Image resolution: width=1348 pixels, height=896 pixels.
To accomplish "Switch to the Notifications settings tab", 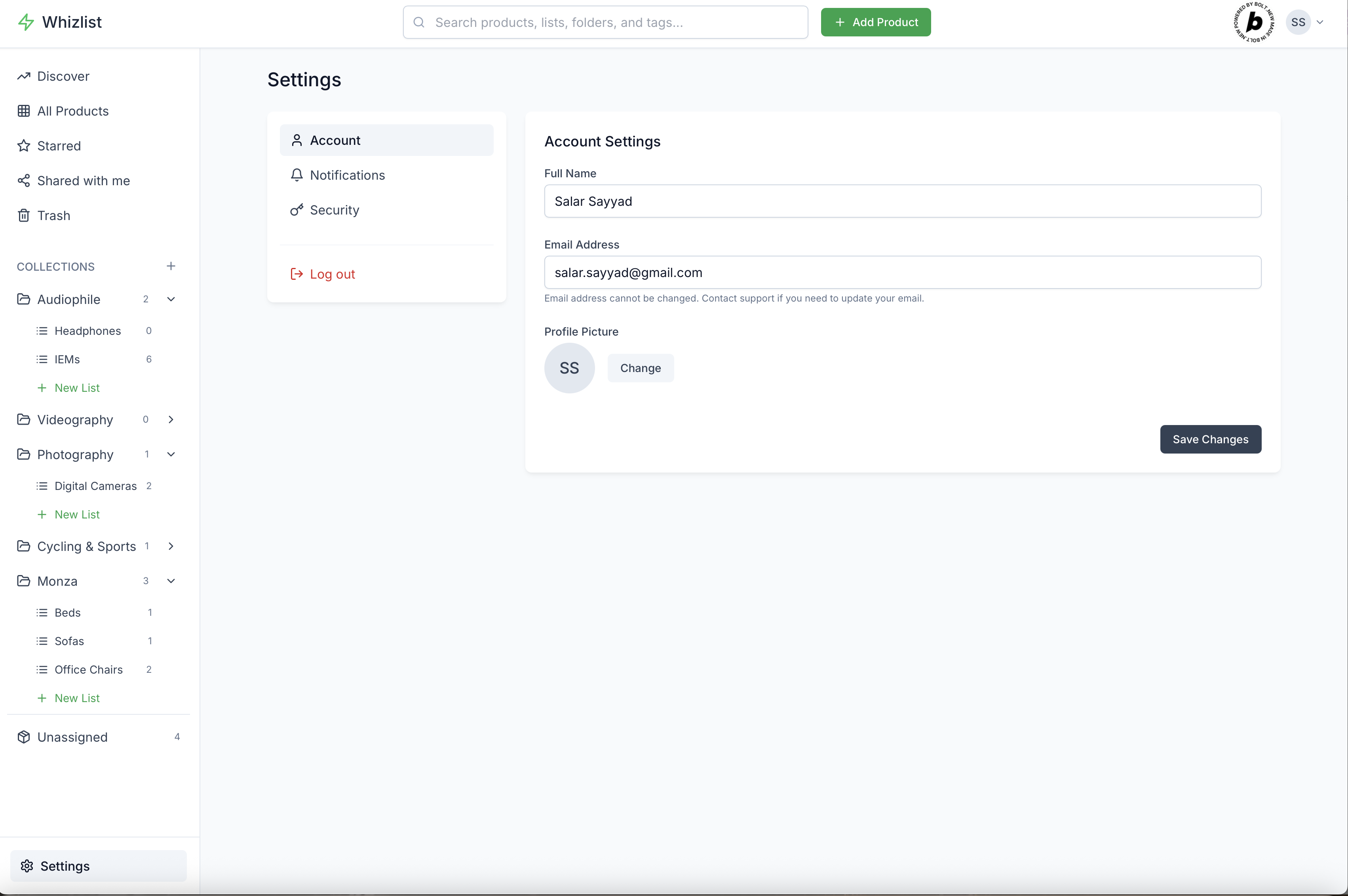I will [x=347, y=175].
